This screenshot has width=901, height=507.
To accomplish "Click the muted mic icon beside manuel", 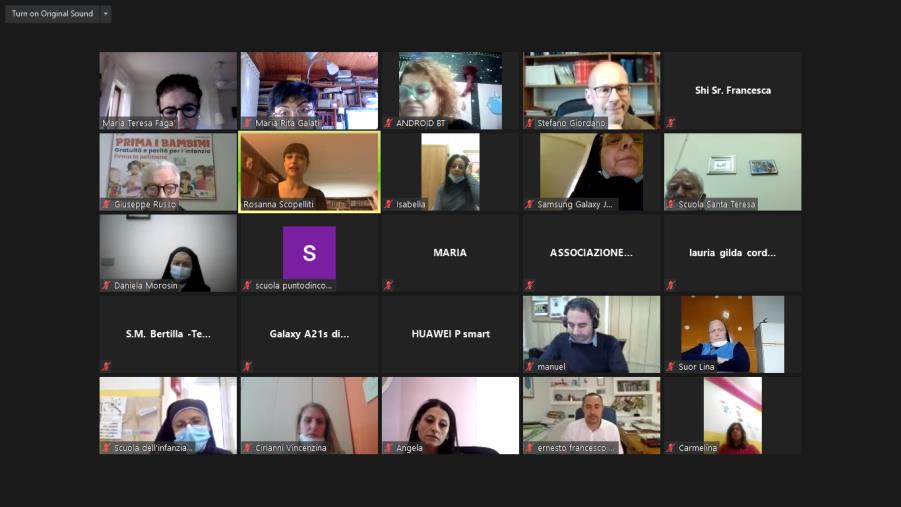I will [x=529, y=367].
